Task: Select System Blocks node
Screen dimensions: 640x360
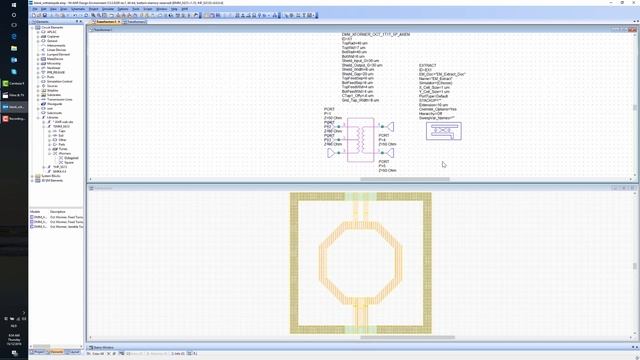Action: (51, 176)
